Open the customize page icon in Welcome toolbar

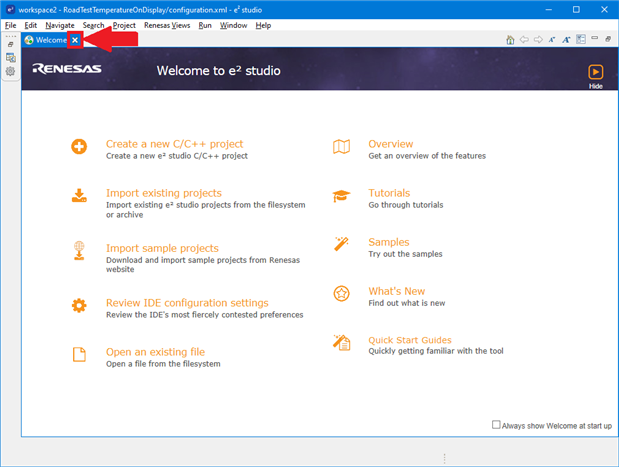tap(581, 39)
